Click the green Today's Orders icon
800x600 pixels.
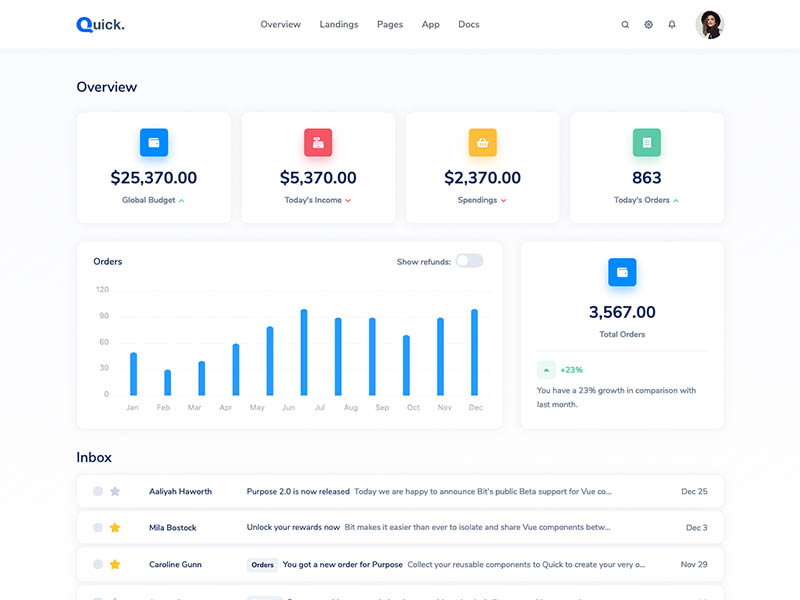[647, 142]
